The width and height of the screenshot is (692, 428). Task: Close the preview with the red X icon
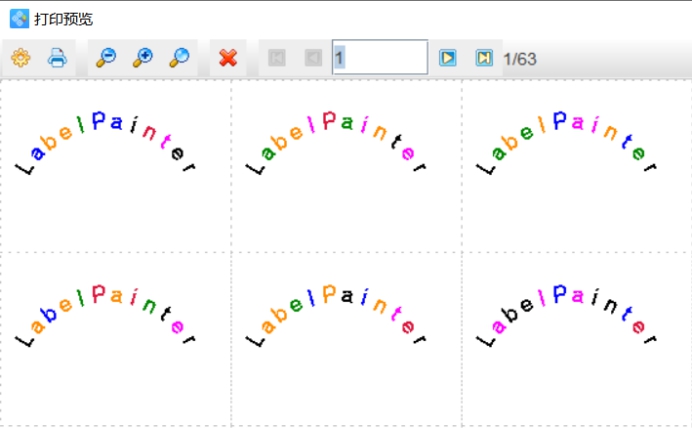(228, 58)
